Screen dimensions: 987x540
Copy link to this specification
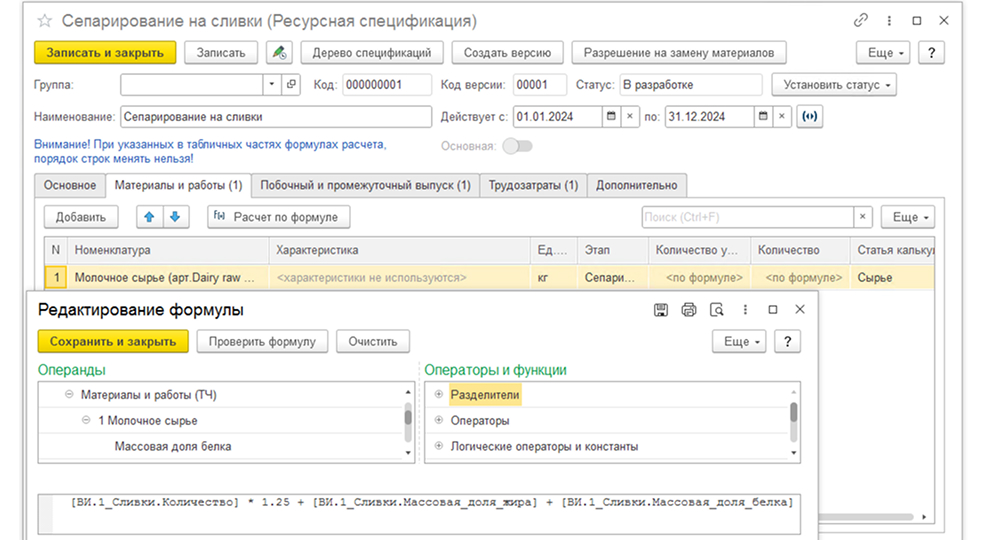860,20
